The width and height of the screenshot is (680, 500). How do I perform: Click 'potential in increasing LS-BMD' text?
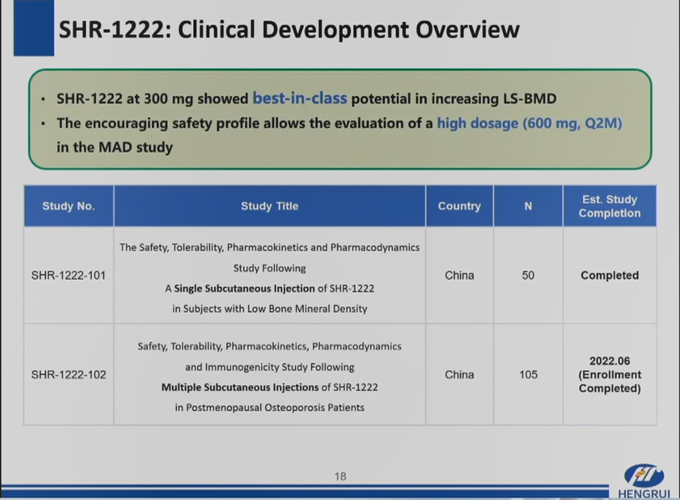click(x=454, y=99)
